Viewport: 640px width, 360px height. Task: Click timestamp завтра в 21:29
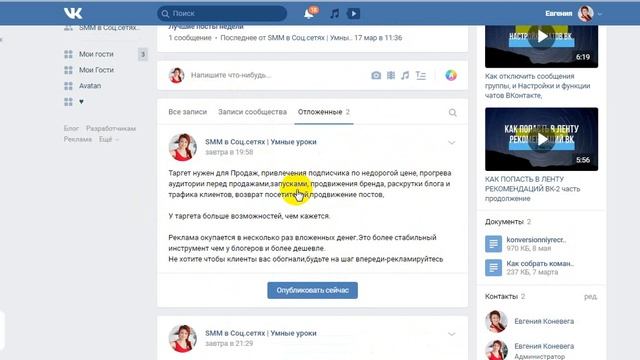click(x=229, y=343)
